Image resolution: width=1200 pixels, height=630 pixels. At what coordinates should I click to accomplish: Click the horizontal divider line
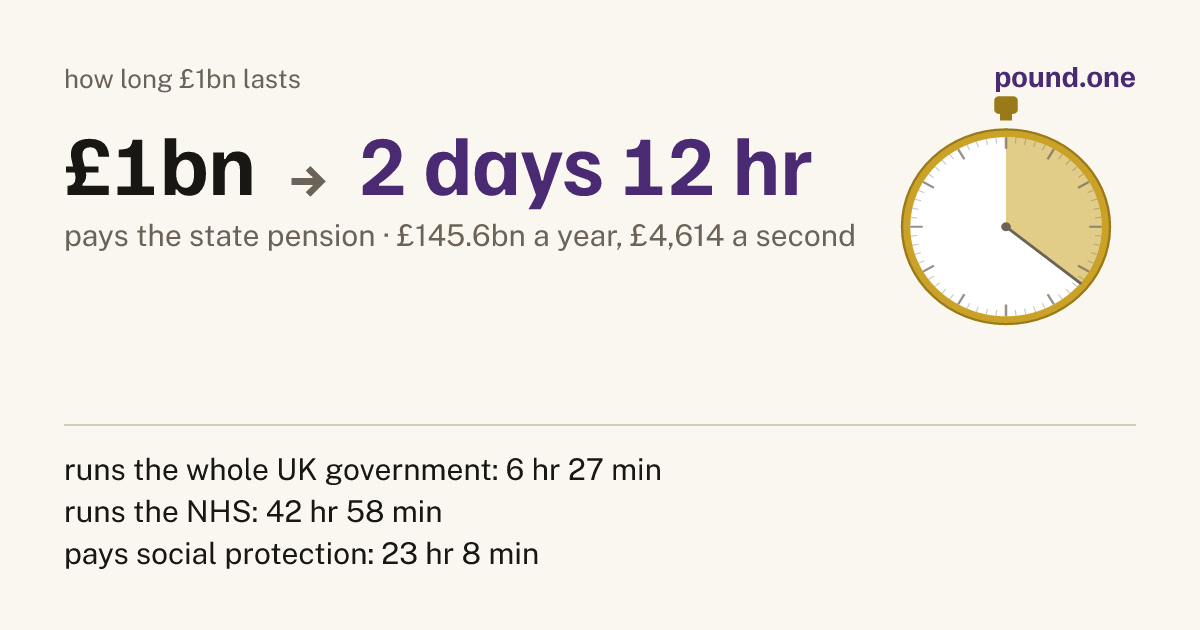[x=600, y=425]
